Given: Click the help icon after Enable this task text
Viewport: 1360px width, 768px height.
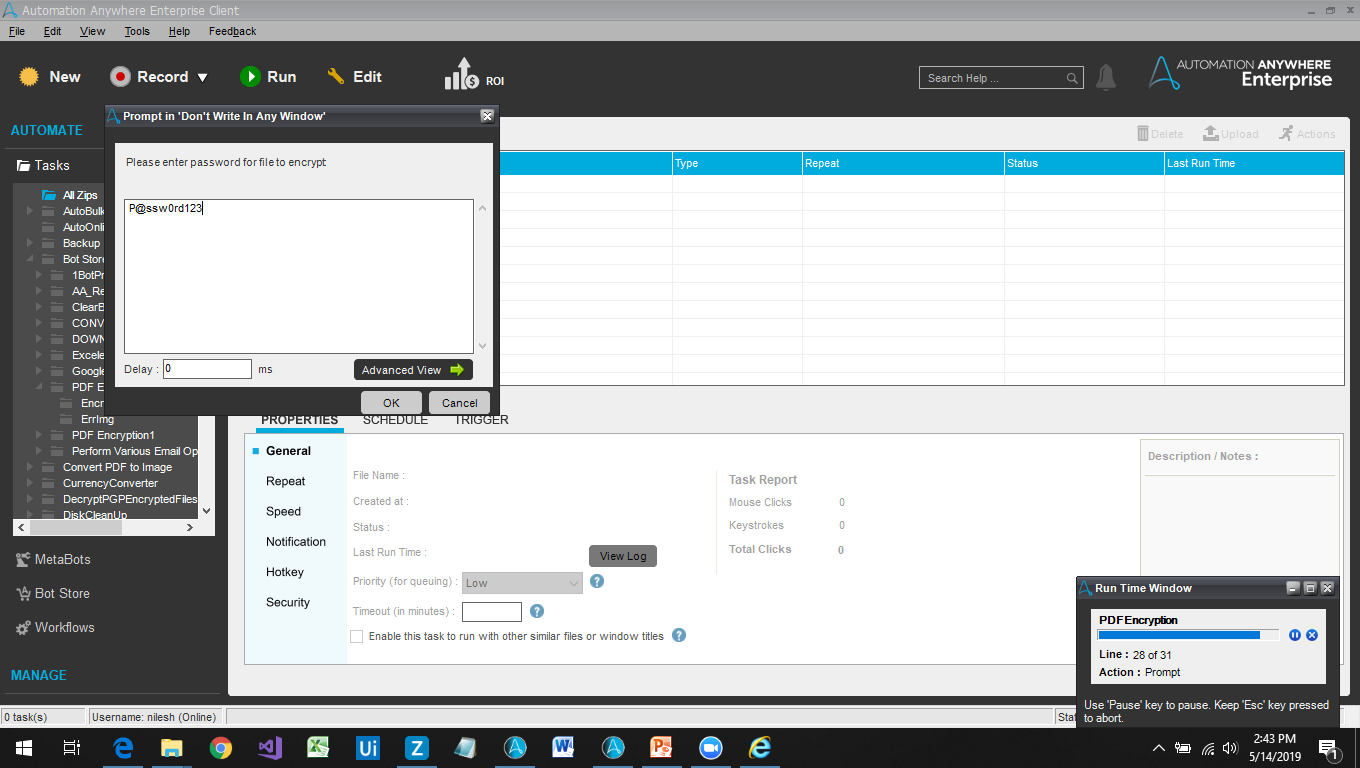Looking at the screenshot, I should click(x=679, y=635).
